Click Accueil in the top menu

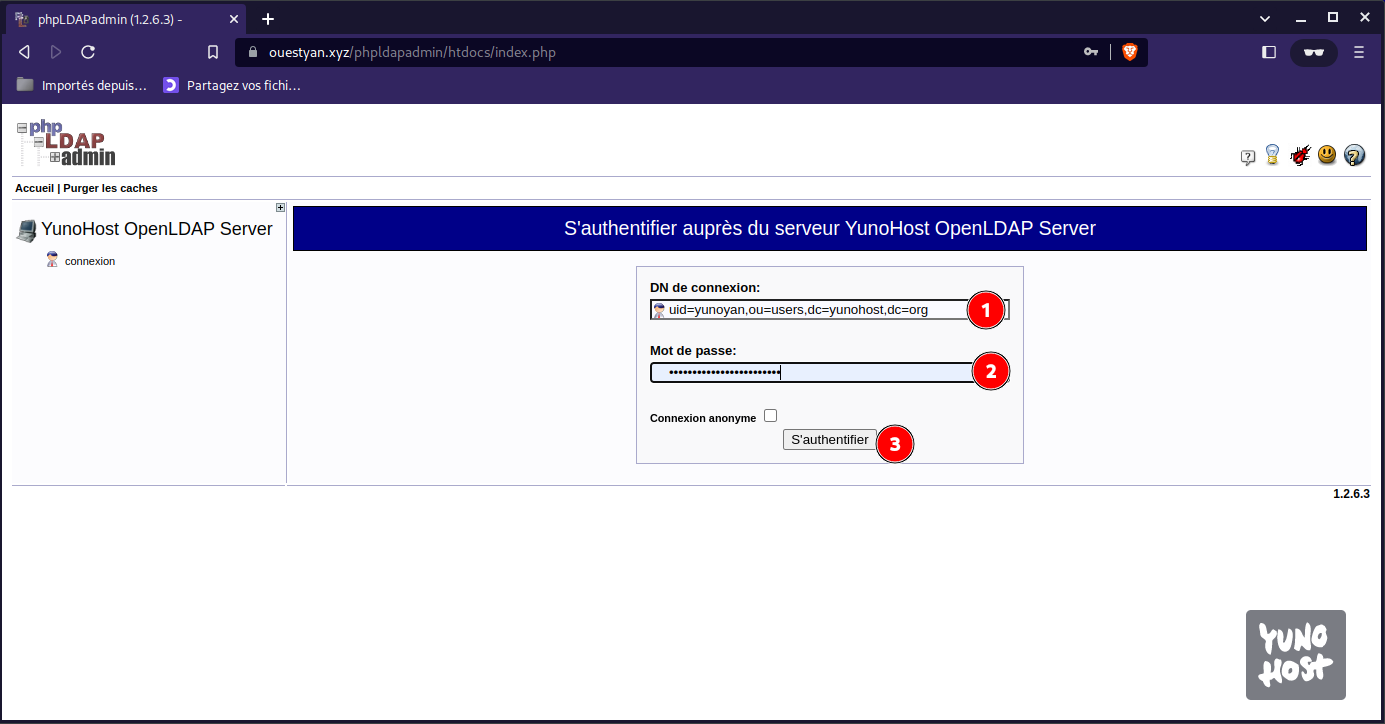tap(34, 188)
